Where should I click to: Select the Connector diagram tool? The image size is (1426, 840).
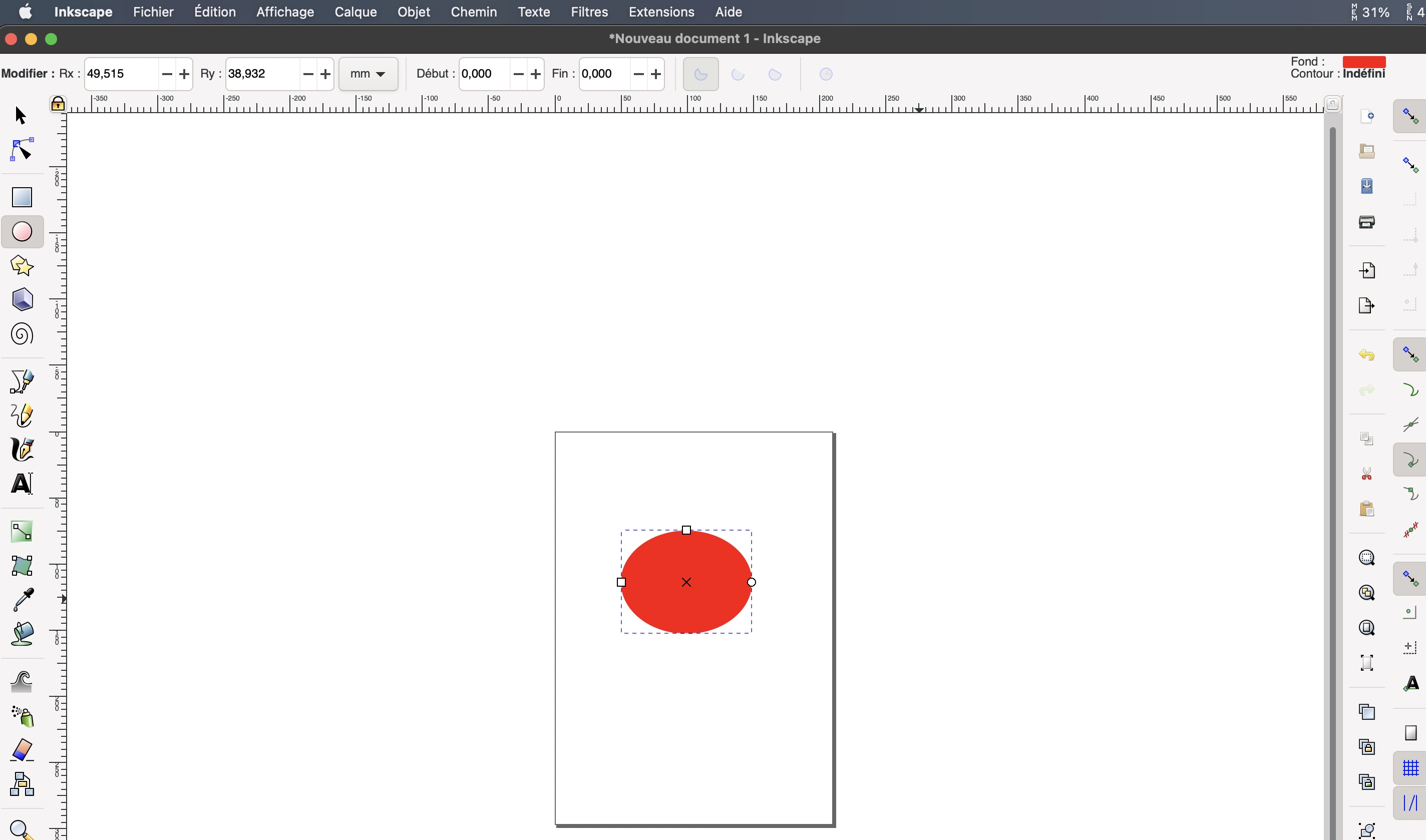coord(22,784)
